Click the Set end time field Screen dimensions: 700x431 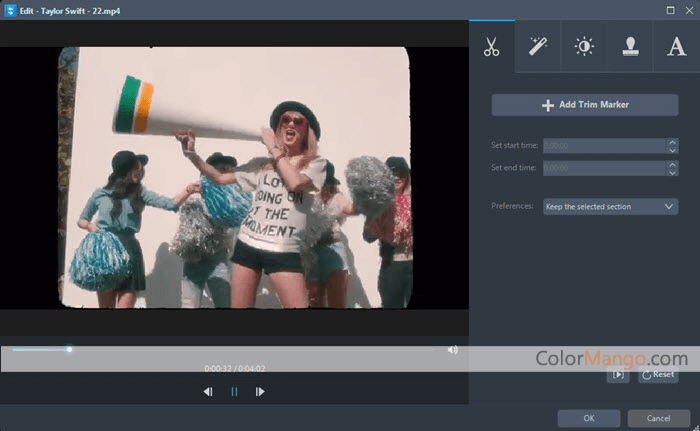point(604,168)
